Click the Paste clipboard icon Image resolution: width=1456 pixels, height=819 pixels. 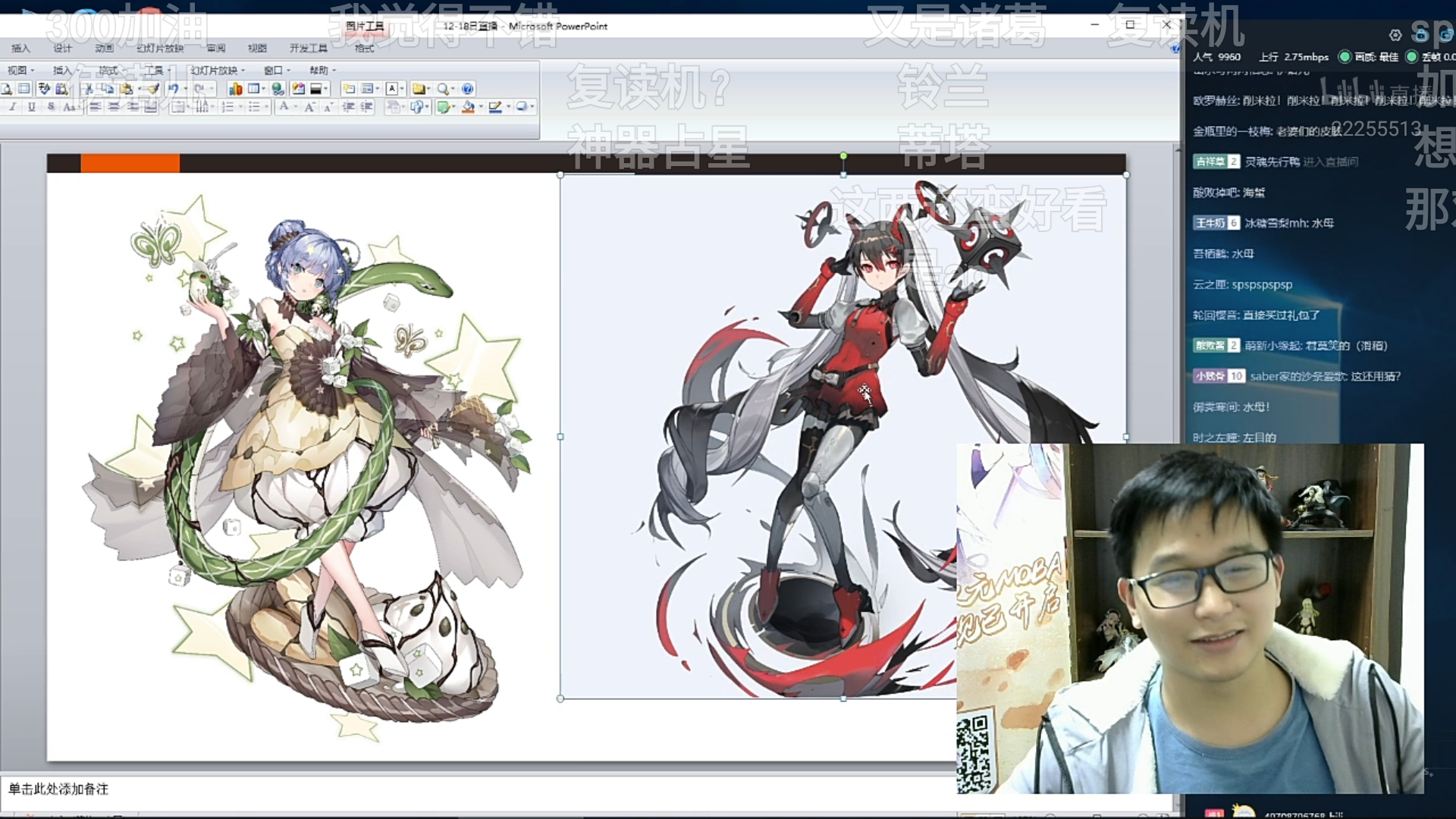tap(127, 89)
